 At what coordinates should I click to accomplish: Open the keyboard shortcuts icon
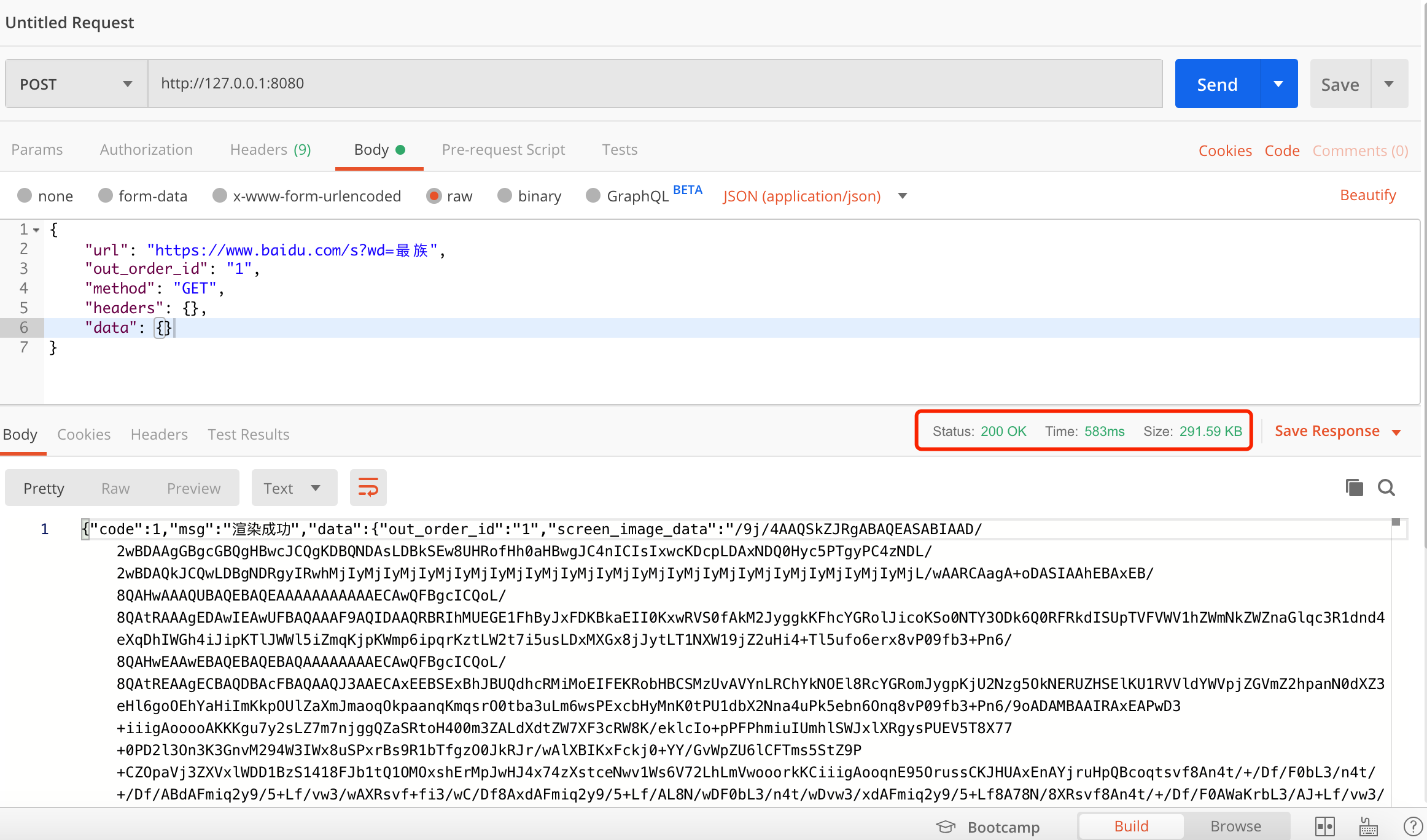1368,826
